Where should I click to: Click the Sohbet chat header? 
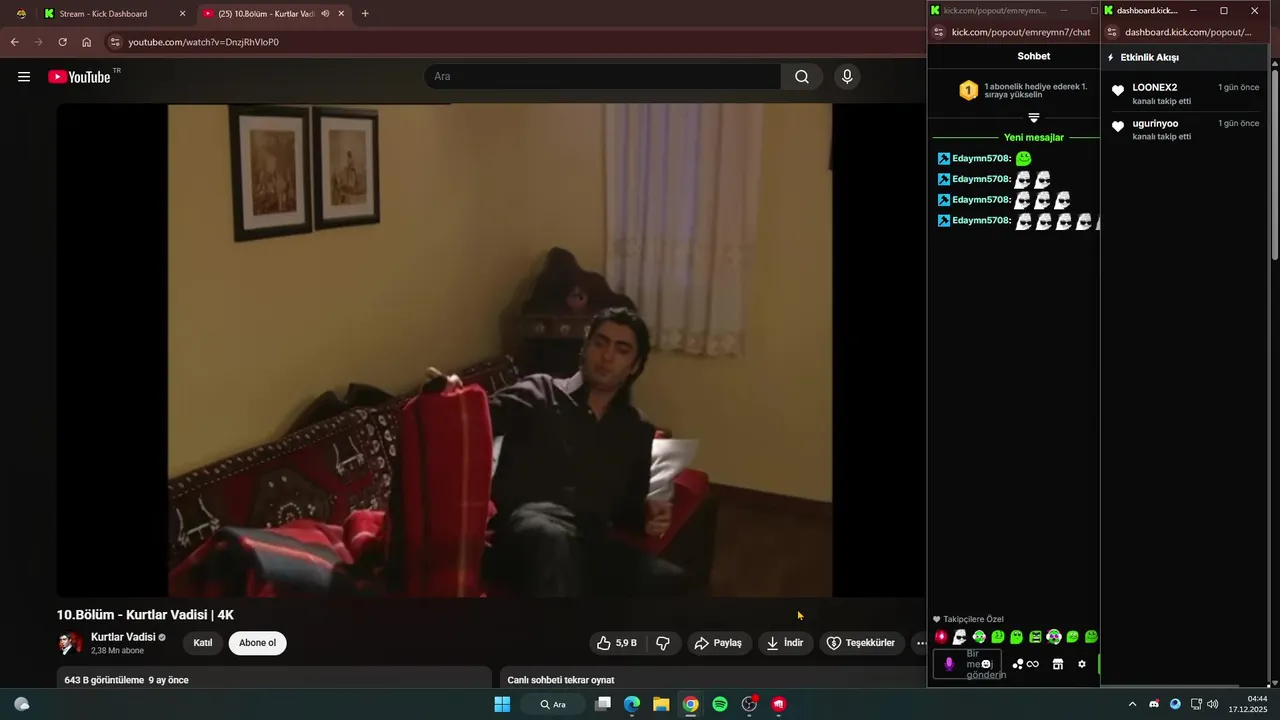click(x=1034, y=56)
